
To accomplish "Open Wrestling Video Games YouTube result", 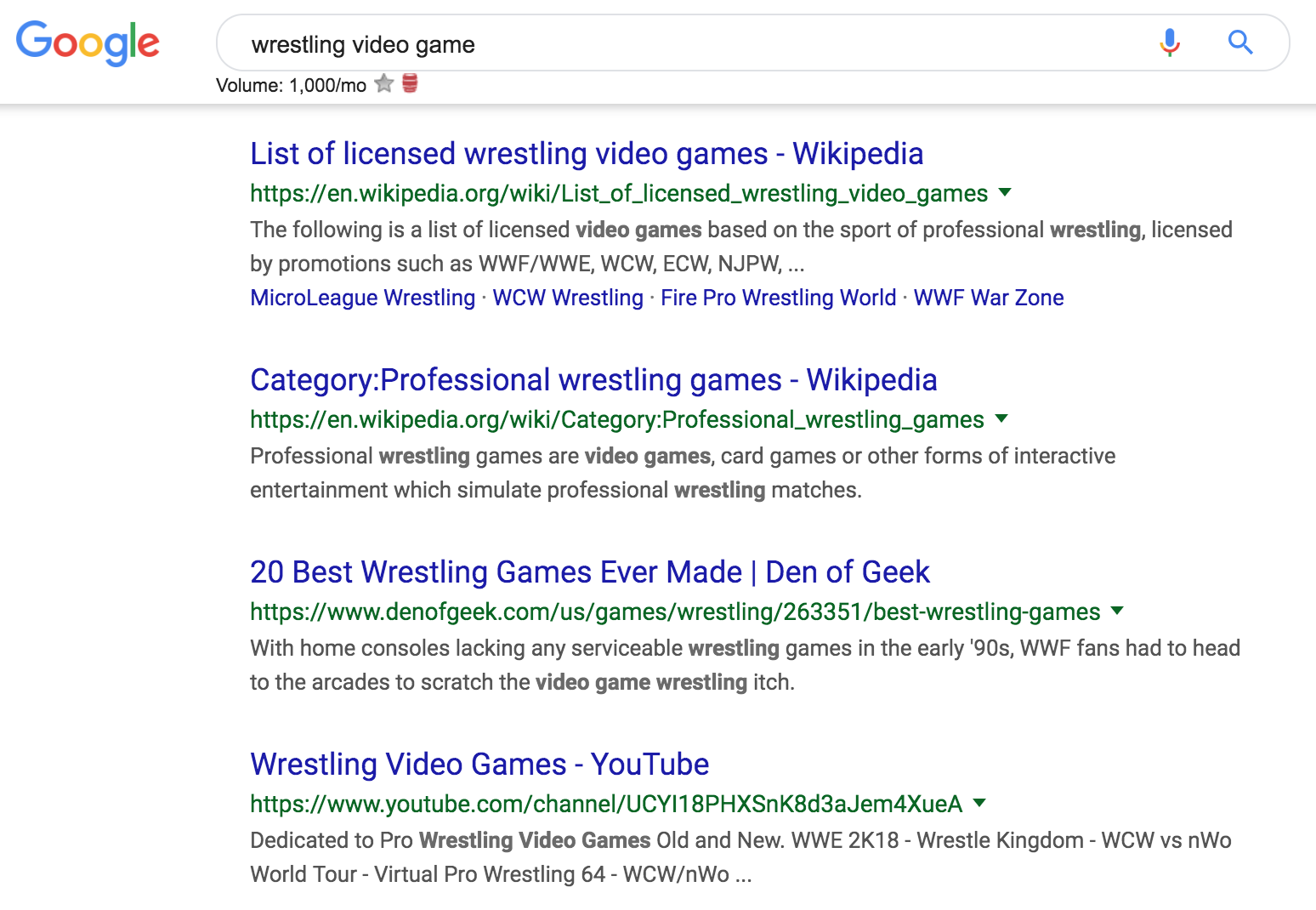I will click(x=479, y=765).
